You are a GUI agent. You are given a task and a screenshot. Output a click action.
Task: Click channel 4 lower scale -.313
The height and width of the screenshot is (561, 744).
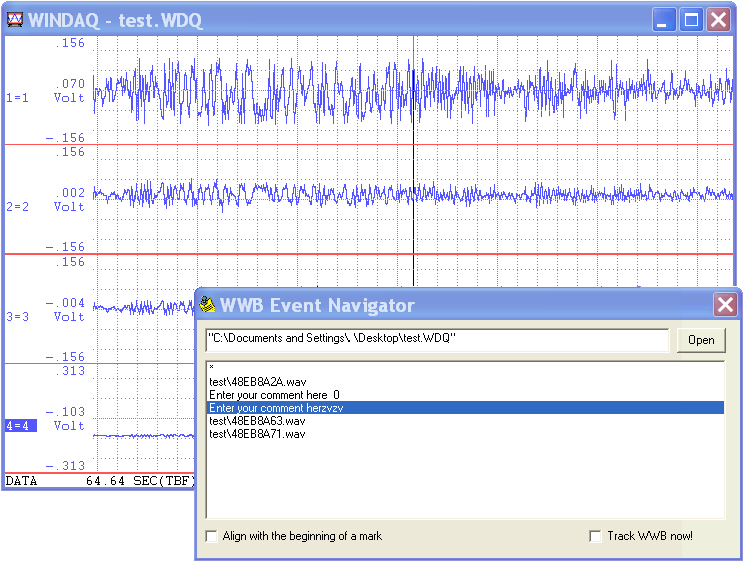pos(65,466)
